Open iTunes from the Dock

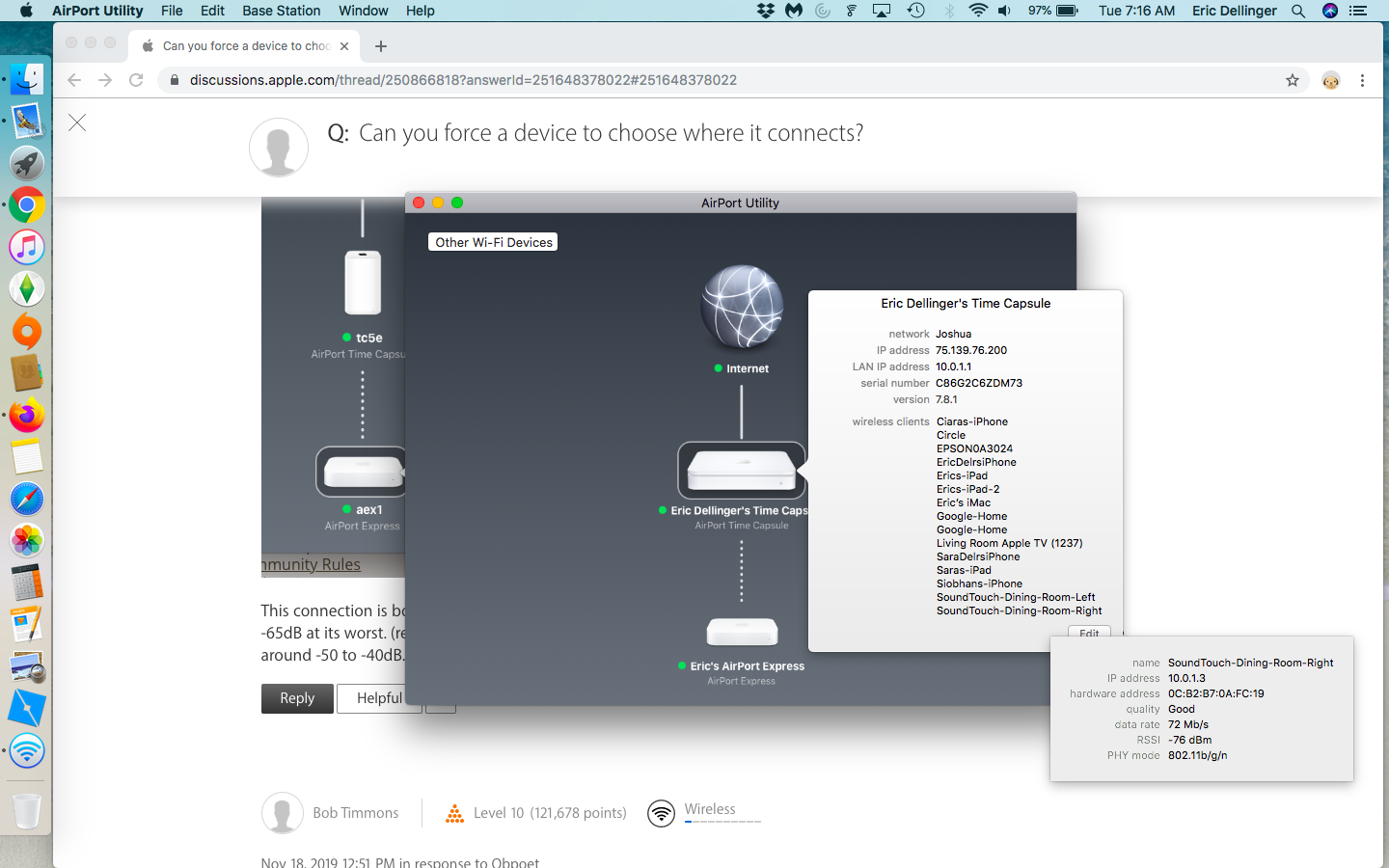(27, 247)
